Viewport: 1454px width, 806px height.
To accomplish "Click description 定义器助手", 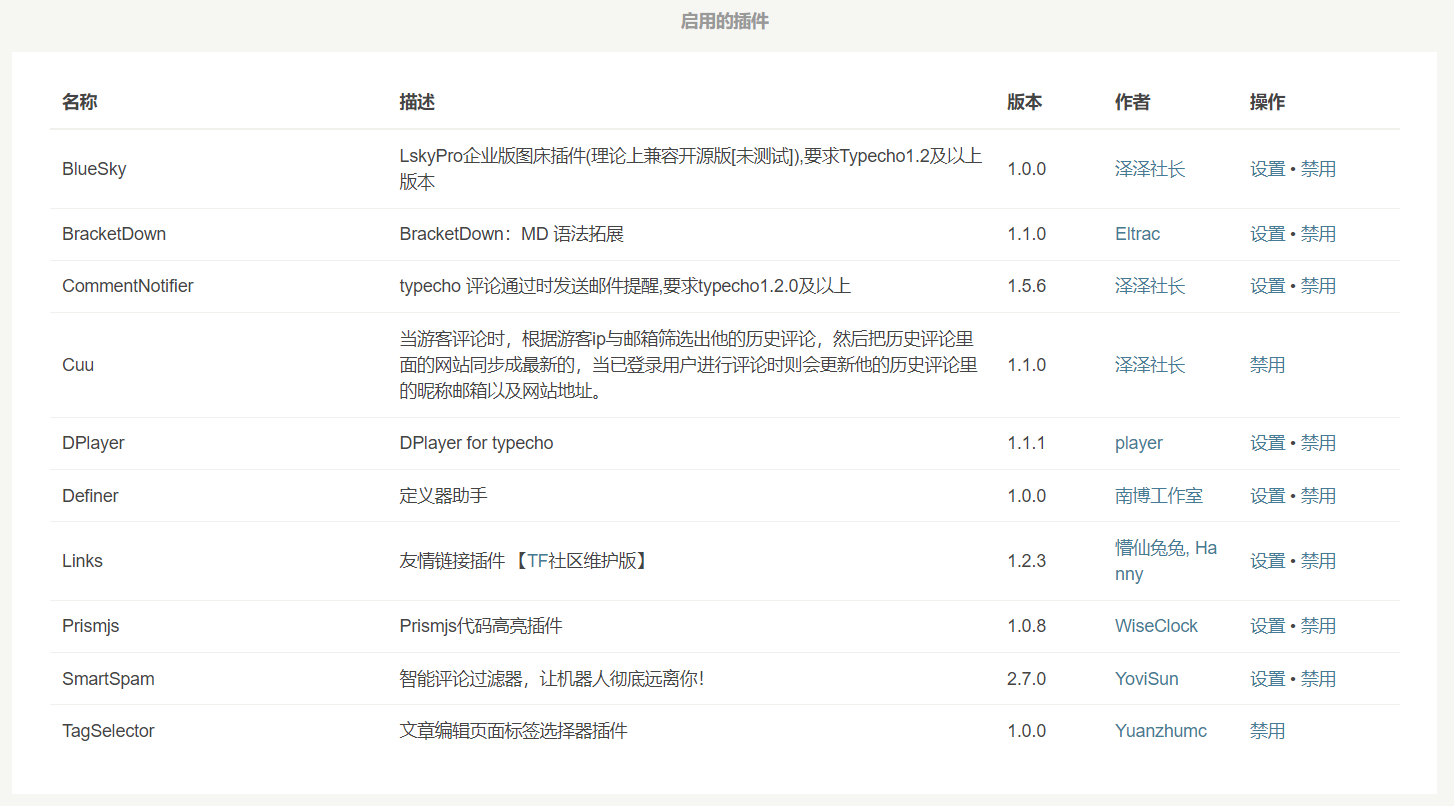I will 443,496.
